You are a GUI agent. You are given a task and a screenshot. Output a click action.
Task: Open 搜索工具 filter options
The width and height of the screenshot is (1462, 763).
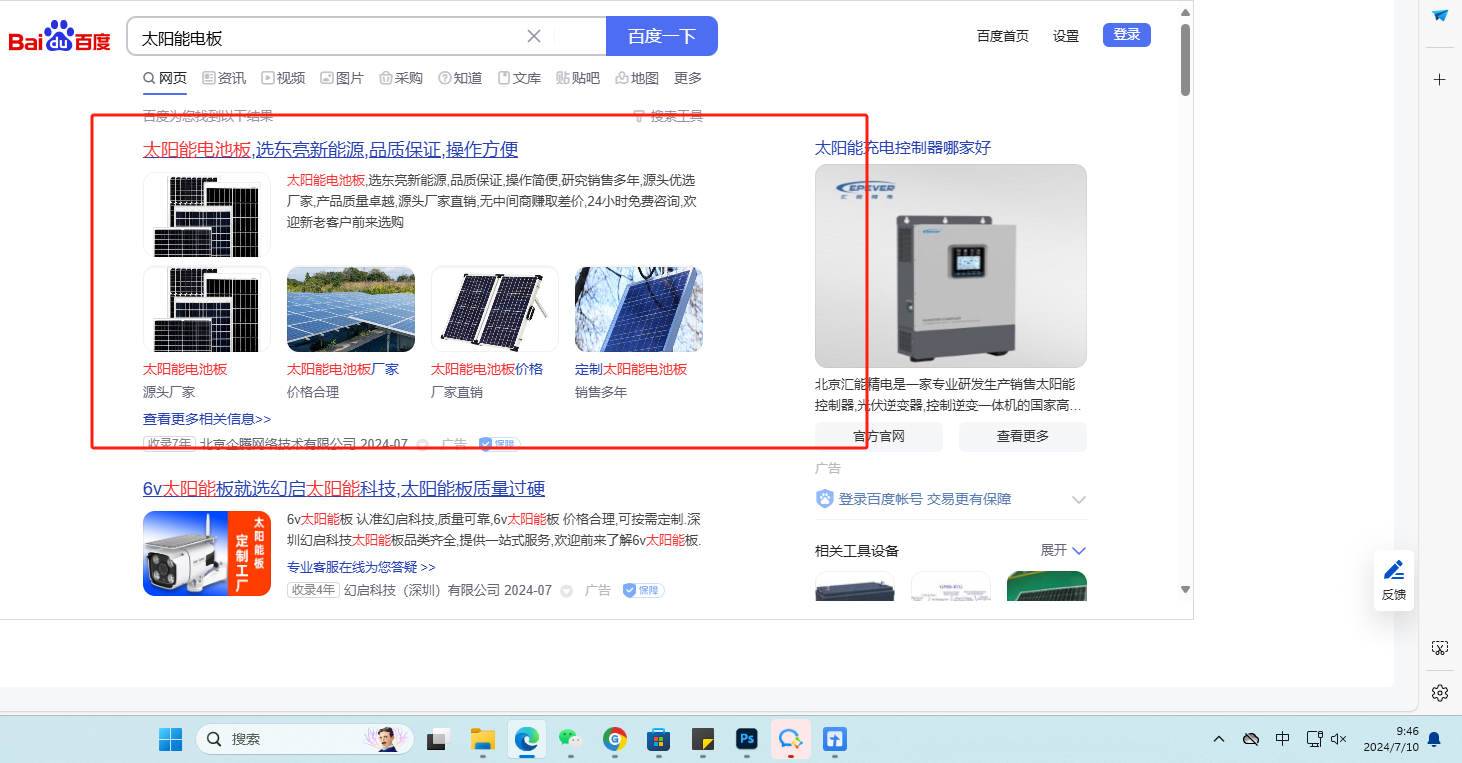point(668,116)
